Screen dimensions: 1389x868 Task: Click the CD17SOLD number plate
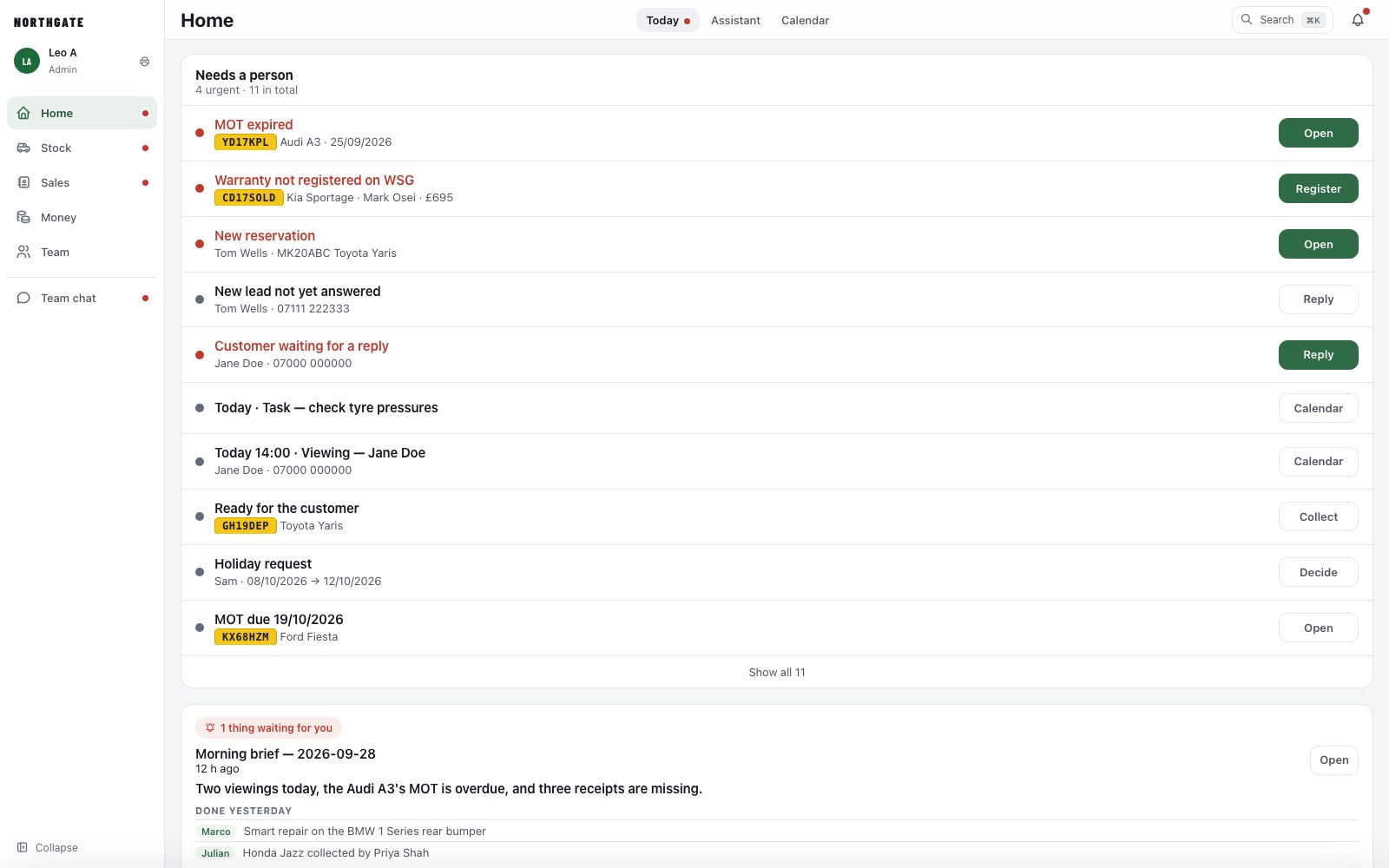coord(249,198)
